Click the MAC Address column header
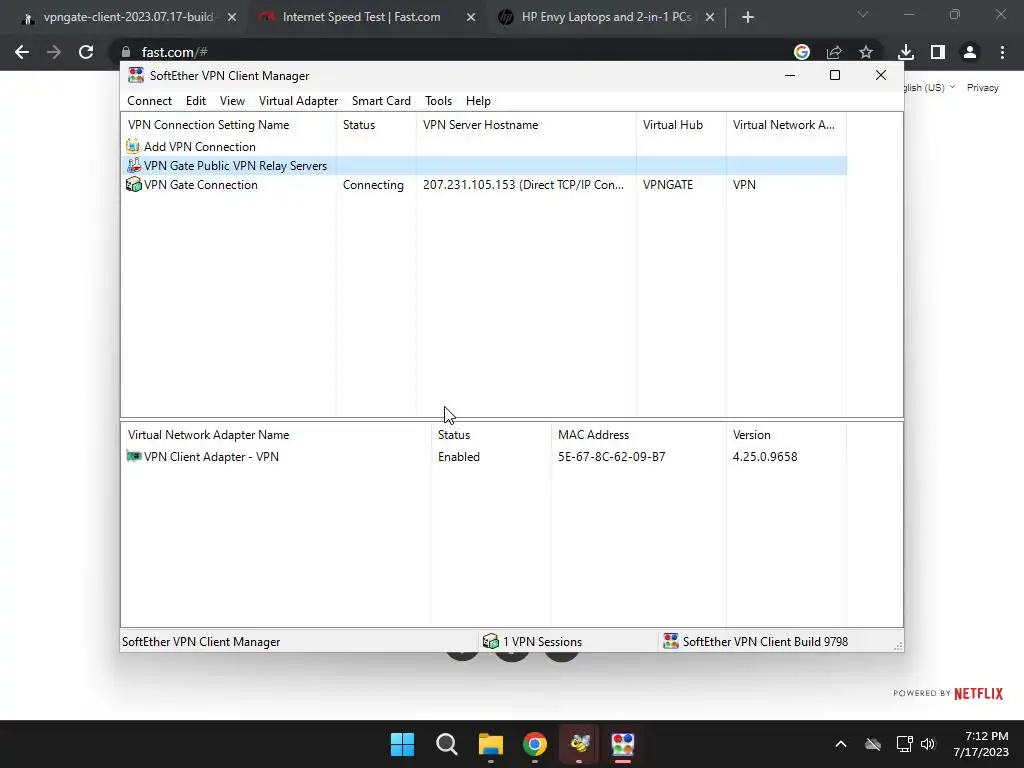 [639, 435]
